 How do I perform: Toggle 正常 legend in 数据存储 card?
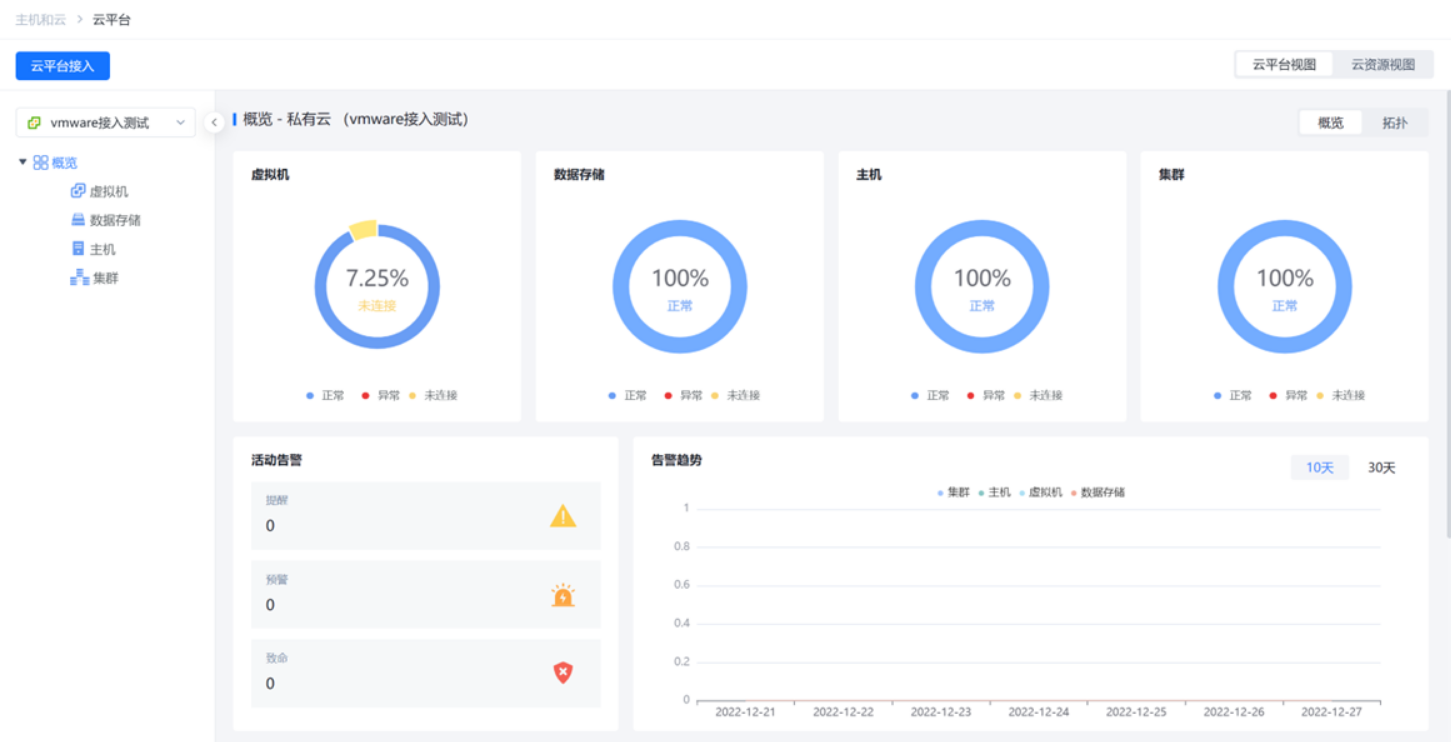[x=628, y=396]
